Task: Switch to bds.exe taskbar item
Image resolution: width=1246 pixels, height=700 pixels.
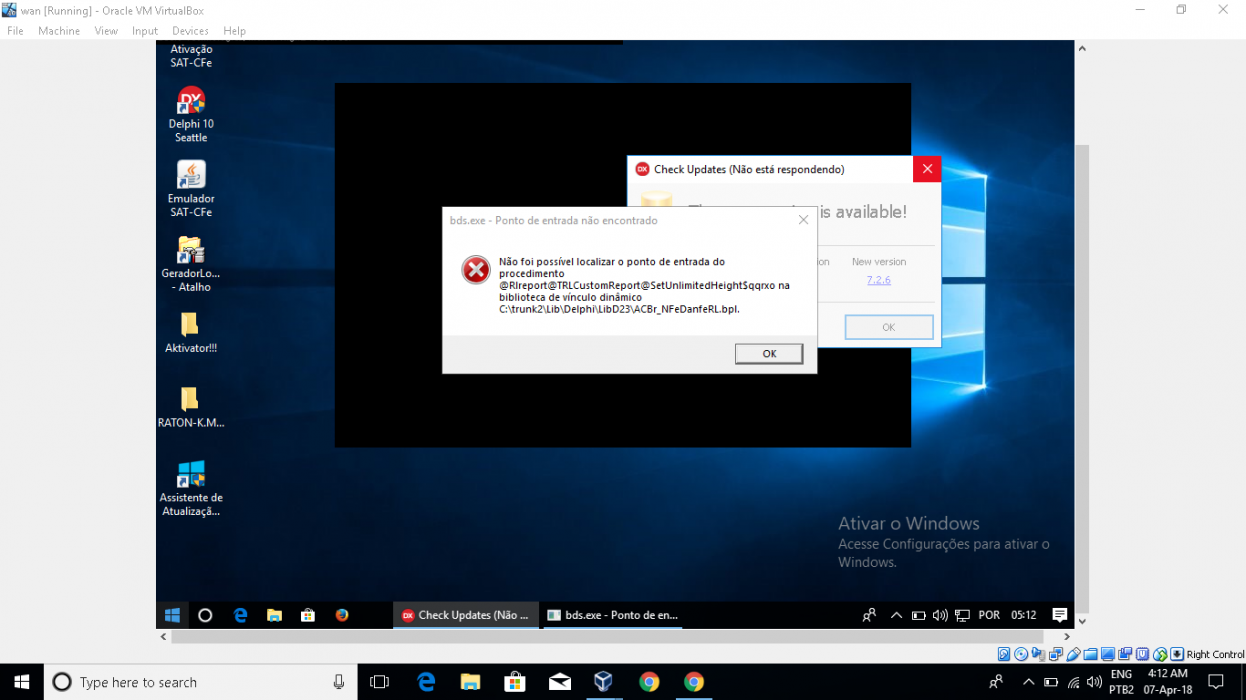Action: point(612,615)
